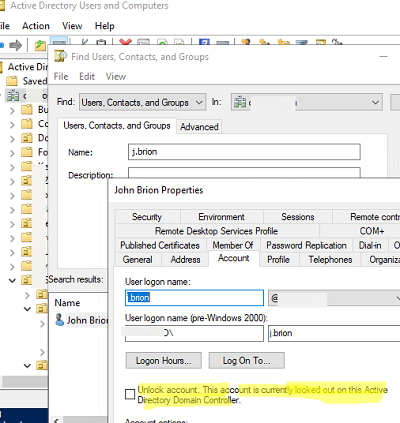Open the In domain dropdown
Screen dimensions: 400x423
click(x=375, y=102)
